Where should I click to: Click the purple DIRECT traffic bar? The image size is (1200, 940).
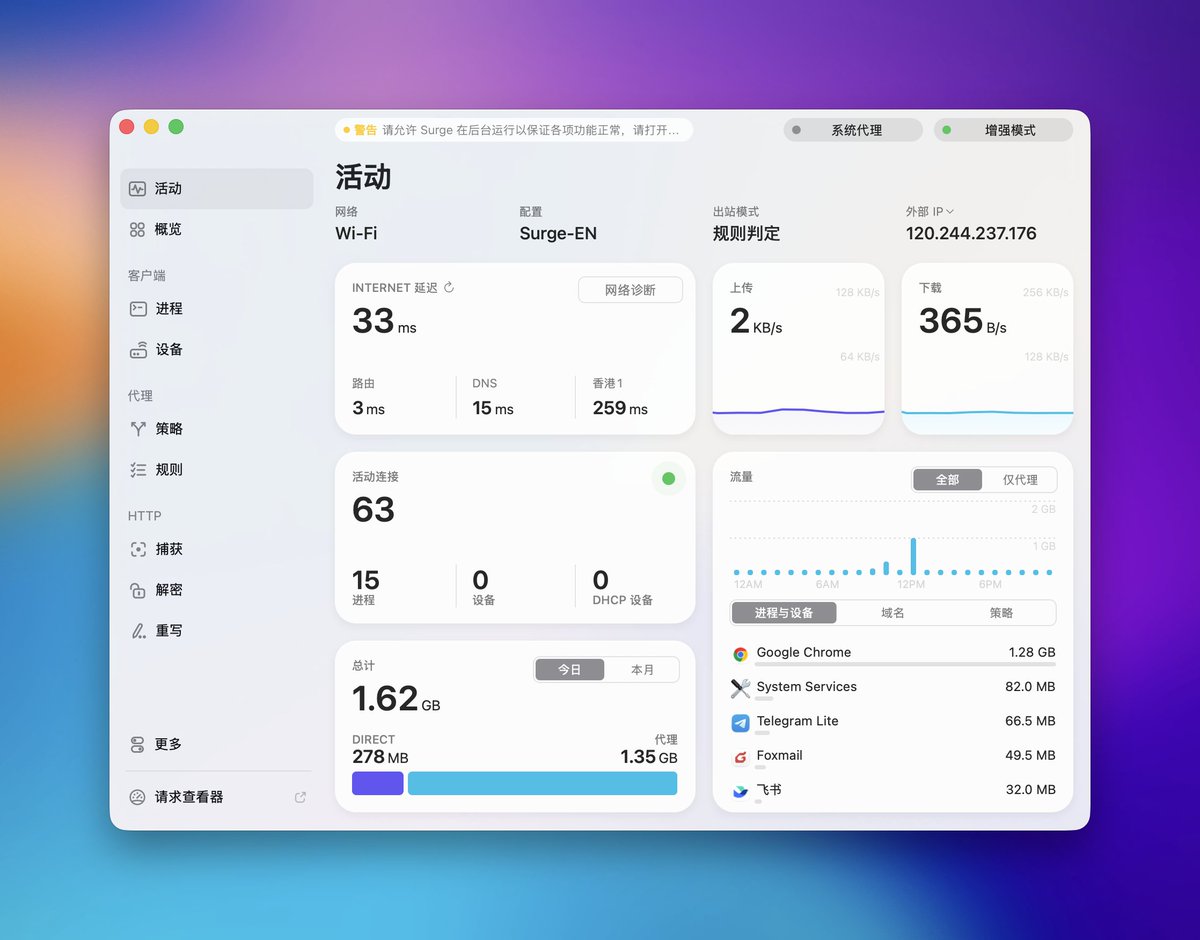click(x=377, y=783)
